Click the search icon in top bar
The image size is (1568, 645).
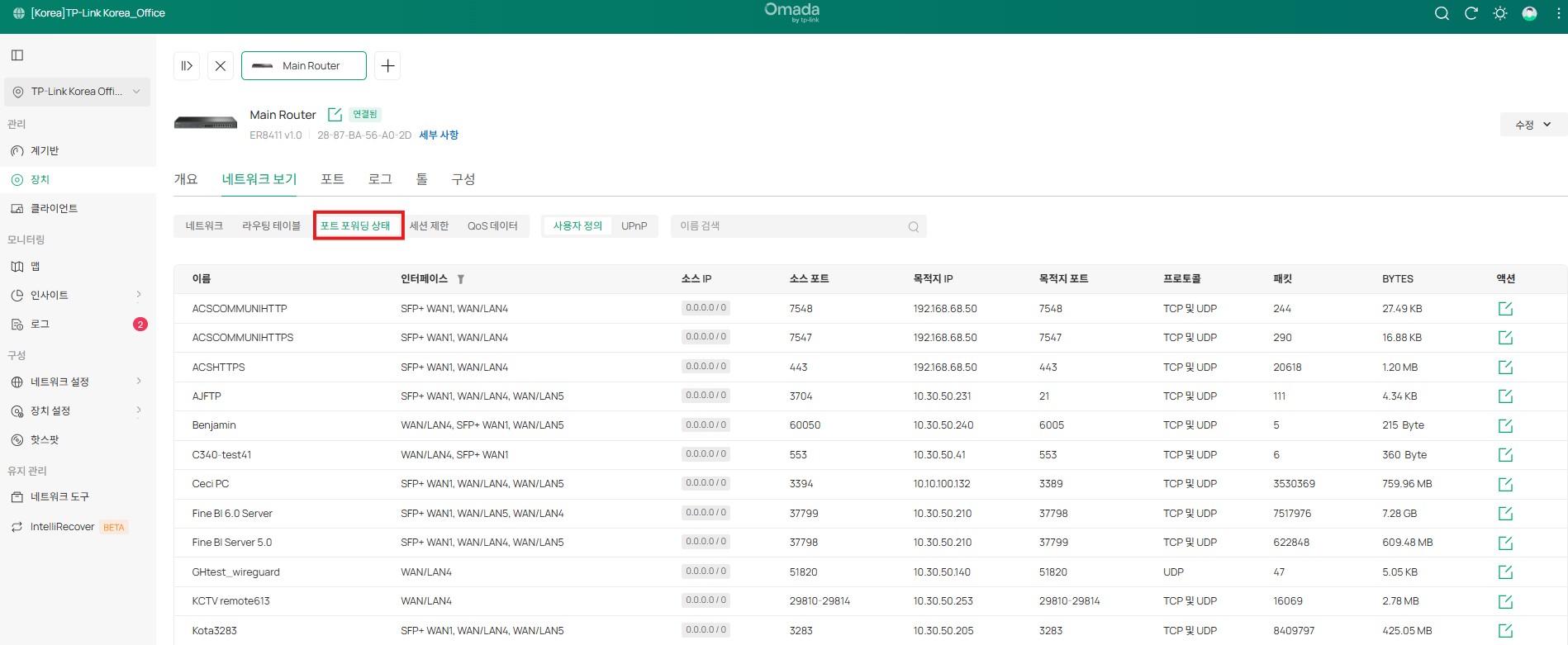click(1442, 13)
